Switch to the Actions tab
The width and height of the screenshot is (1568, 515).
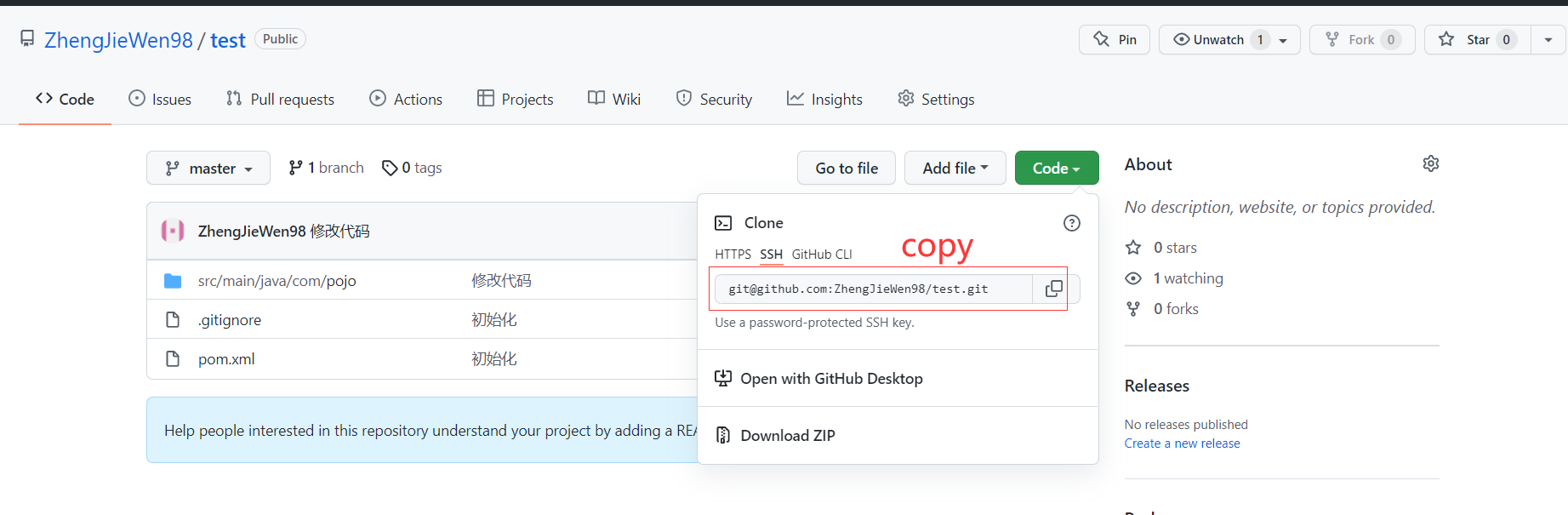click(406, 99)
